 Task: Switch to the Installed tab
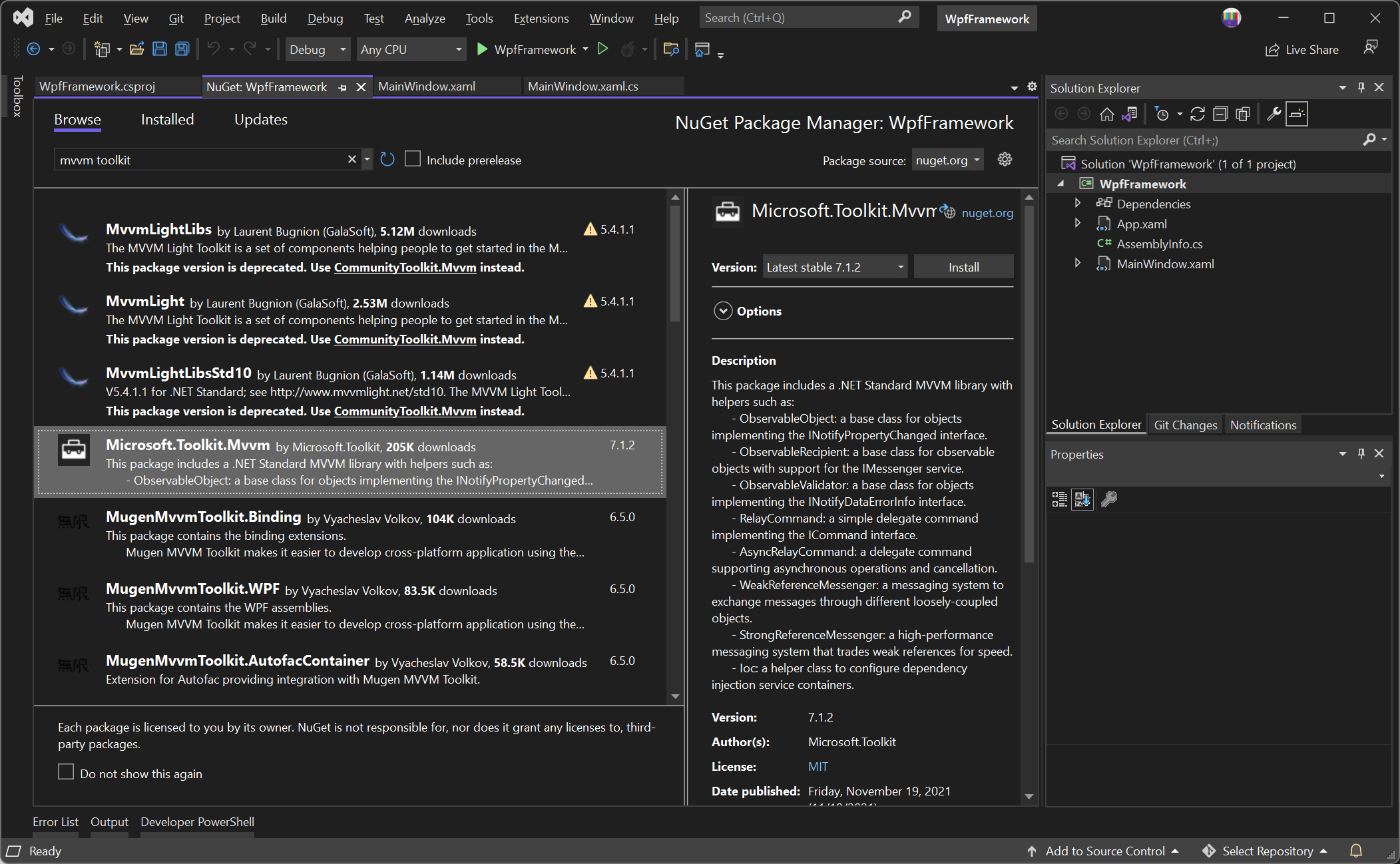(167, 120)
